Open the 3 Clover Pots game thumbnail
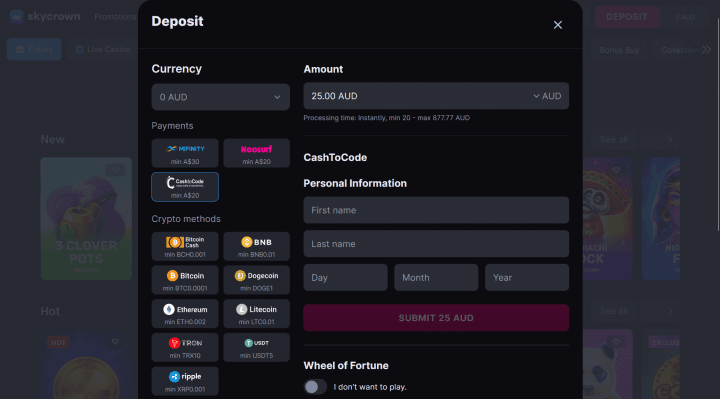Viewport: 720px width, 399px height. click(x=86, y=219)
